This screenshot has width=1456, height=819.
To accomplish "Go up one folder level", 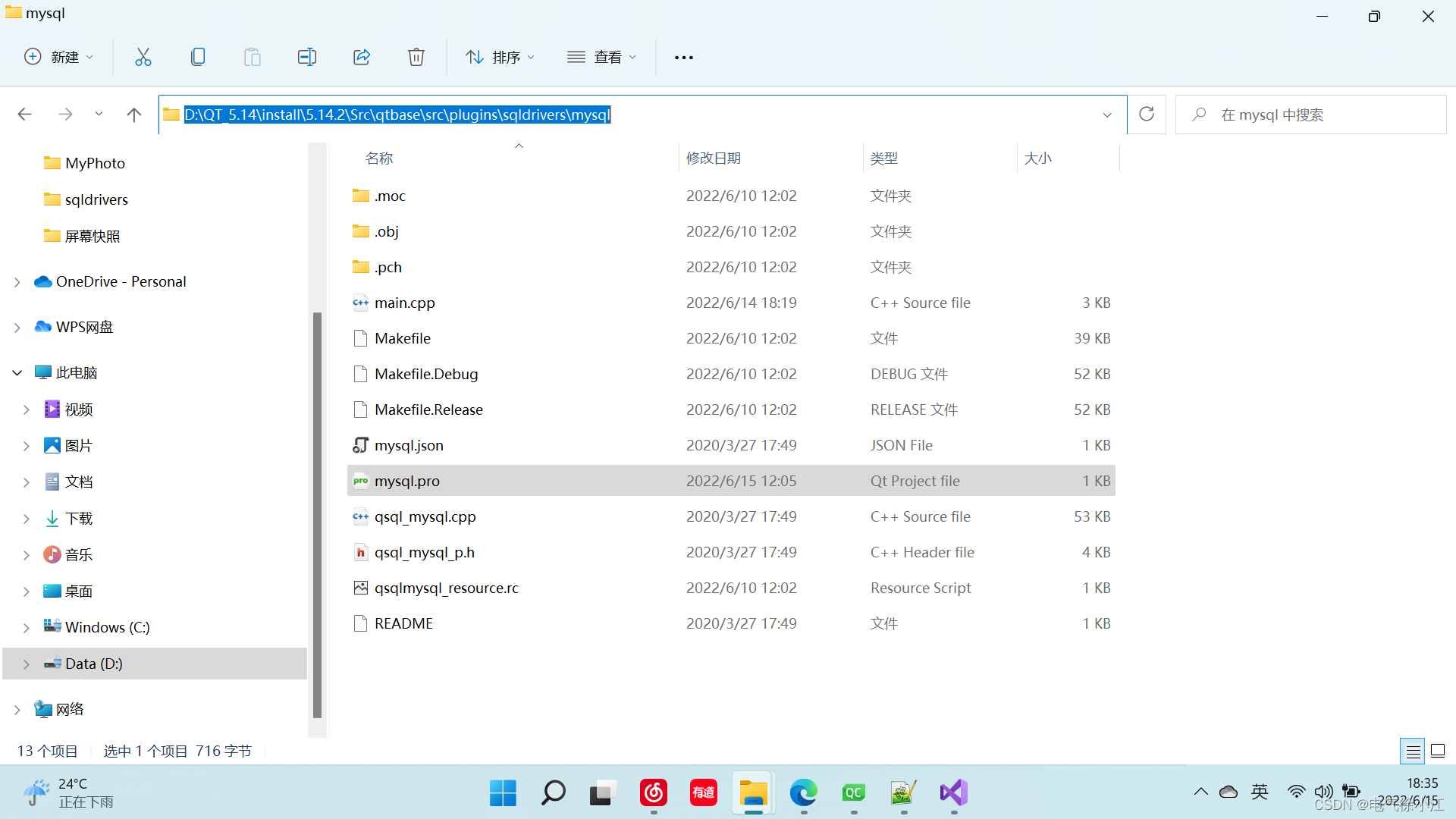I will coord(134,115).
